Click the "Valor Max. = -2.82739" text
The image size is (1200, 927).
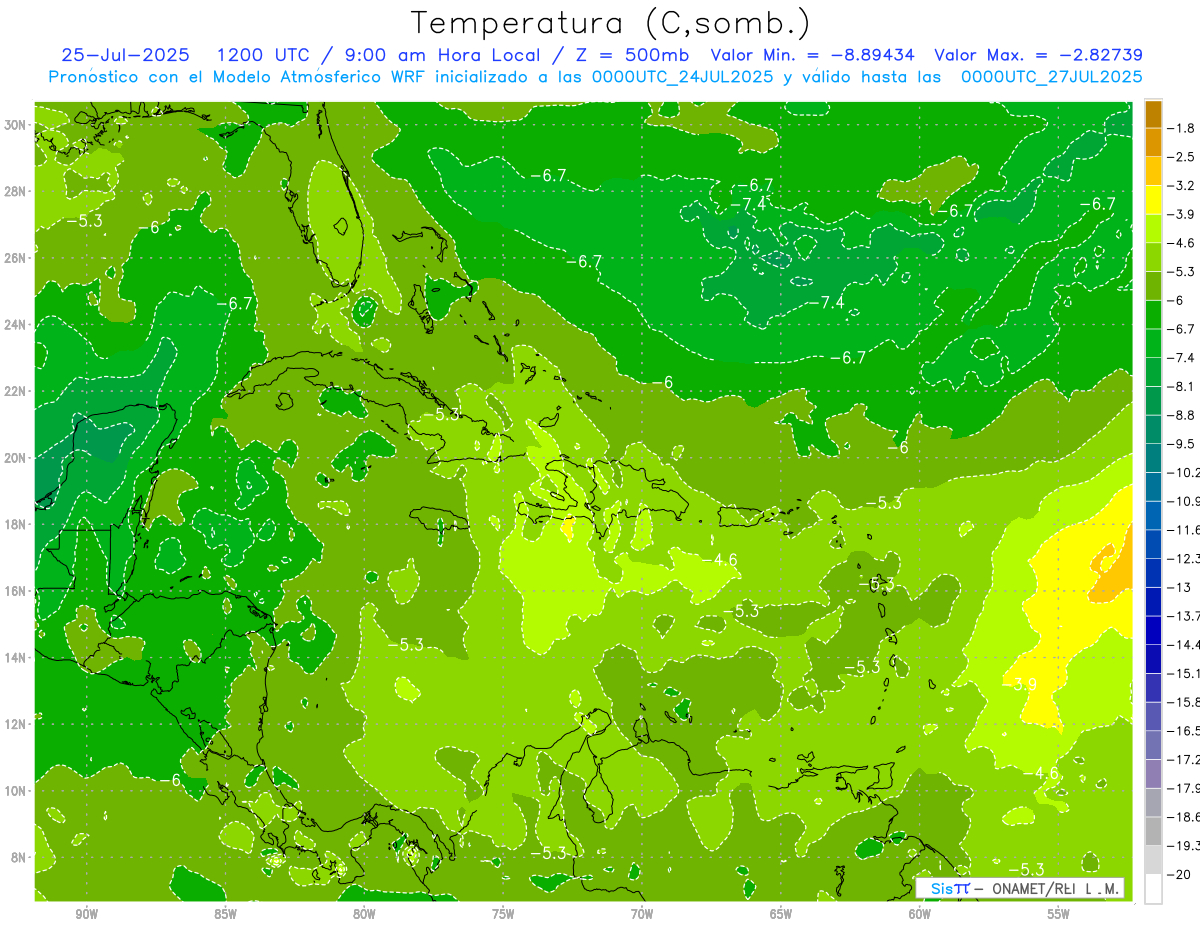pos(1038,55)
